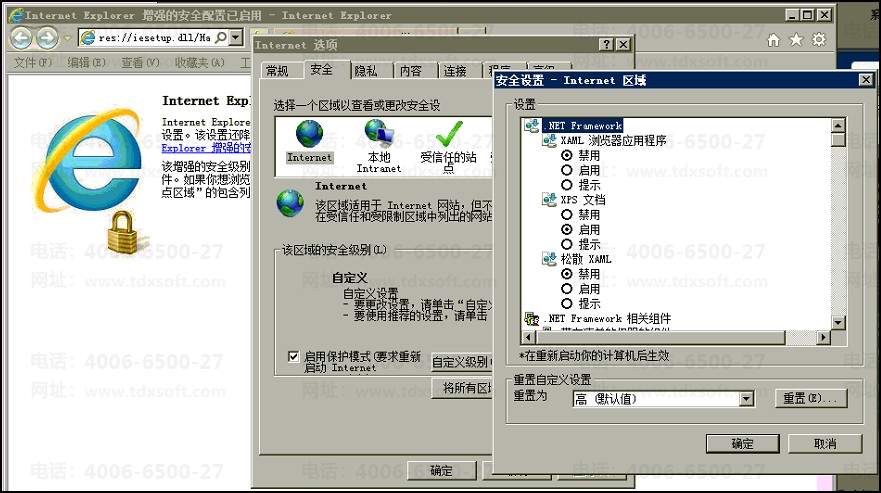This screenshot has height=493, width=881.
Task: Click horizontal scroll right arrow in settings
Action: [823, 337]
